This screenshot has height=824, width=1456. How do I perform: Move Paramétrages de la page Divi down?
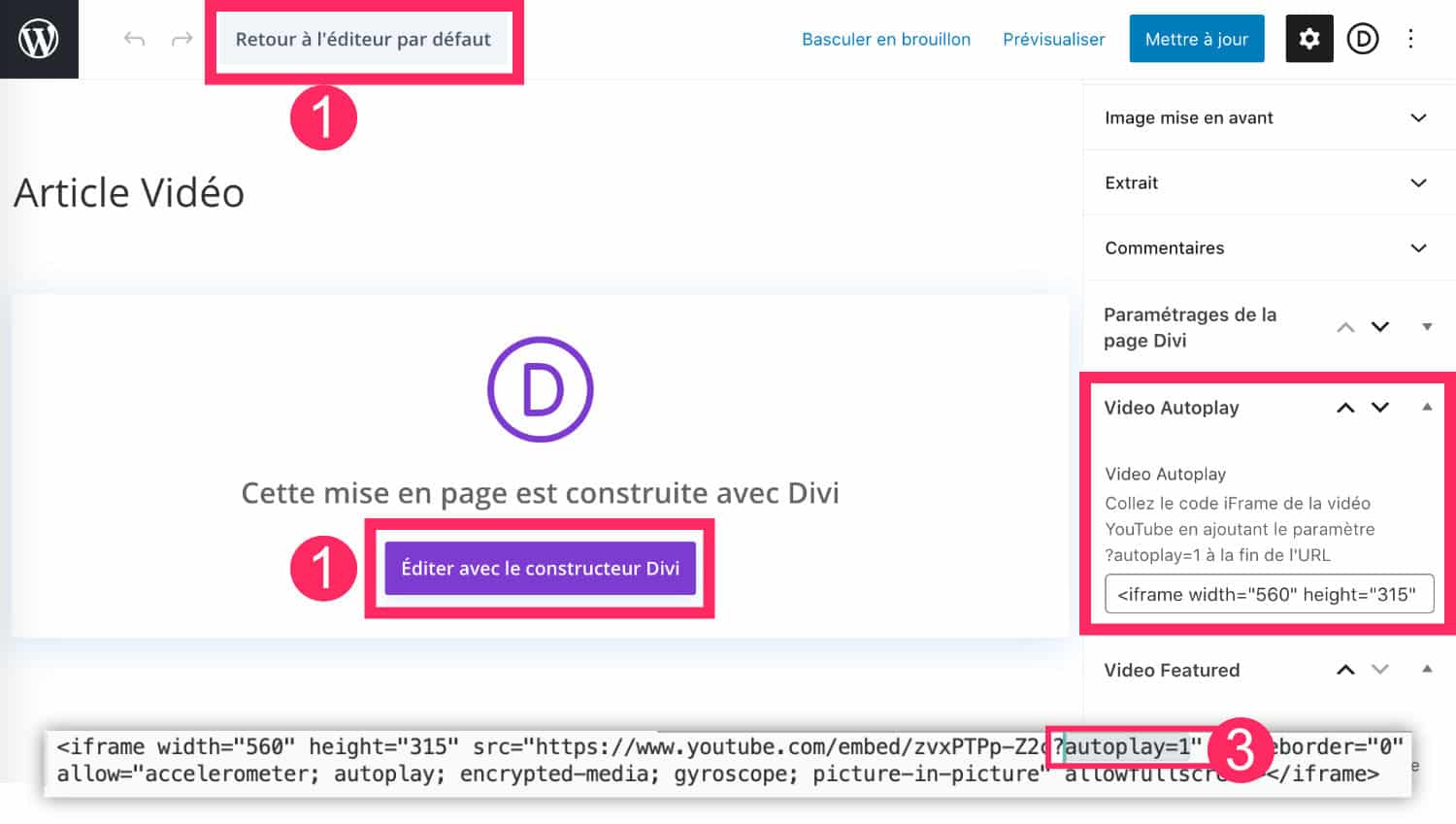point(1380,327)
